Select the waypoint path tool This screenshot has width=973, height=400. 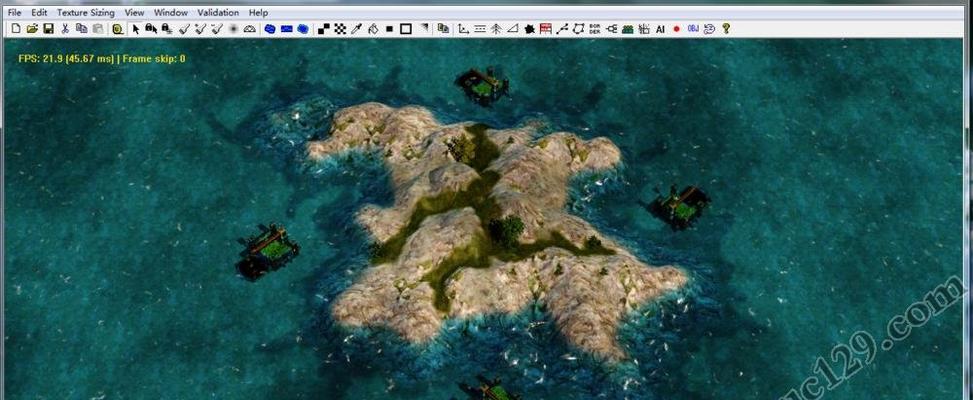click(562, 29)
